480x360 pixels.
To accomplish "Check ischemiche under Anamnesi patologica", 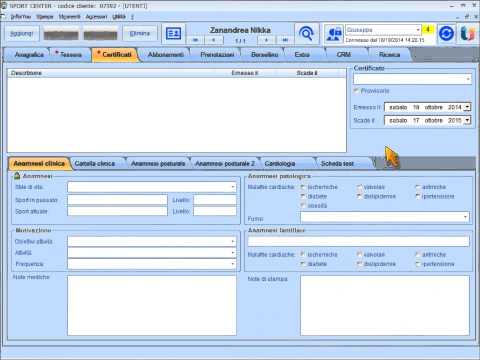I will tap(303, 187).
